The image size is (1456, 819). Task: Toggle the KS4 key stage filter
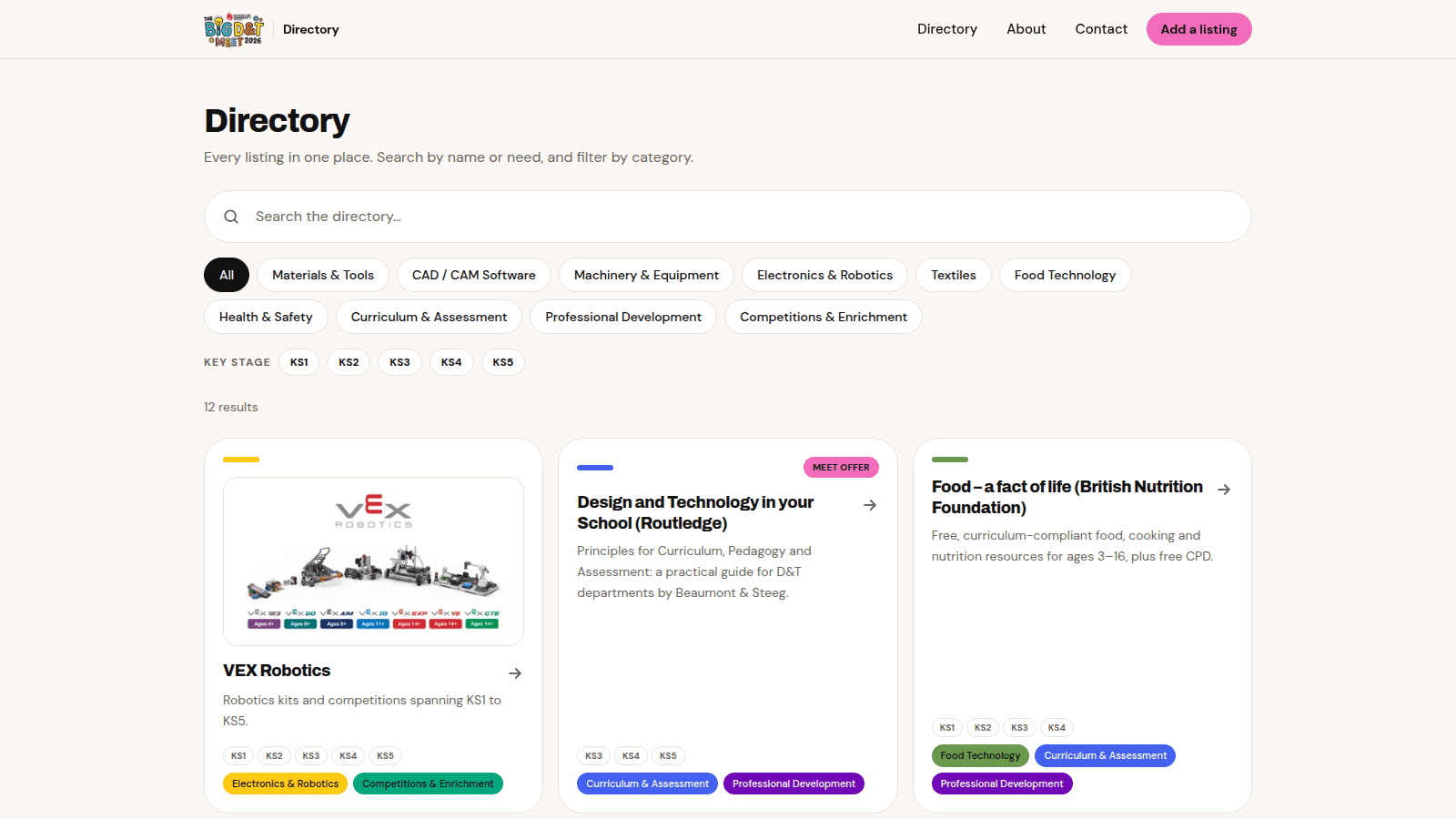[x=451, y=362]
